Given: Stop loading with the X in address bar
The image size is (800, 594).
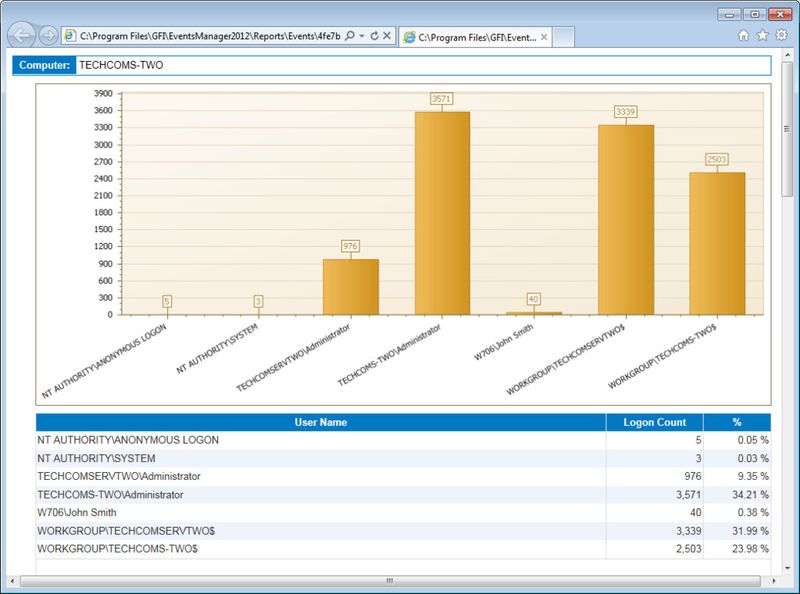Looking at the screenshot, I should coord(387,36).
